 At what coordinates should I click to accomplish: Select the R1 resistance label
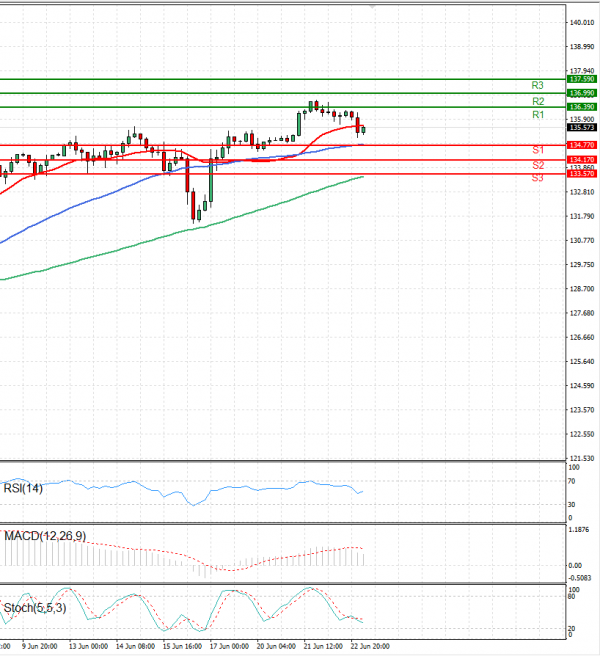click(538, 115)
